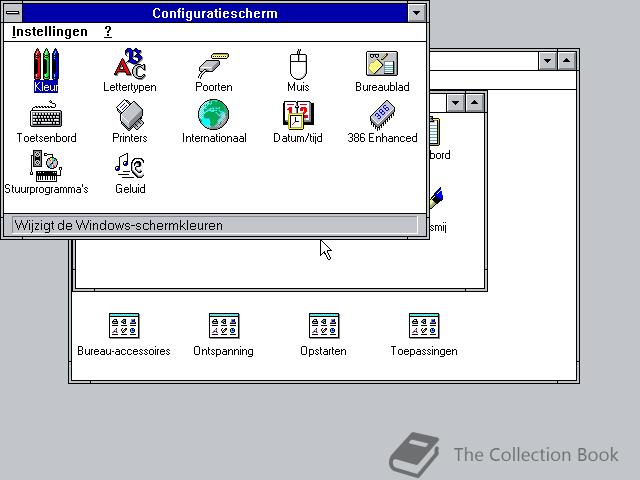Maximize the Program Manager back window
The height and width of the screenshot is (480, 640).
(x=567, y=61)
